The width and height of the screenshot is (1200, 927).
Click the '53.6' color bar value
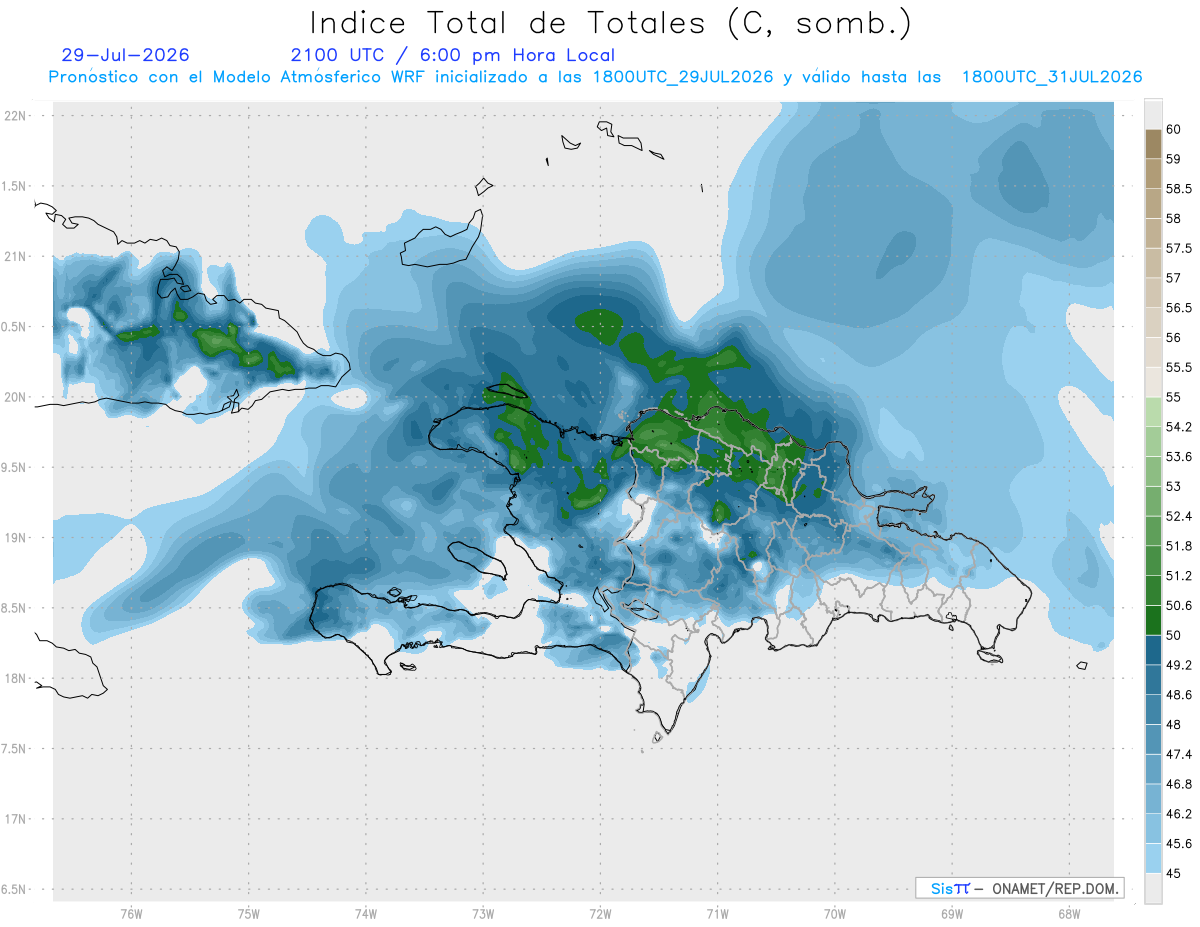1178,457
